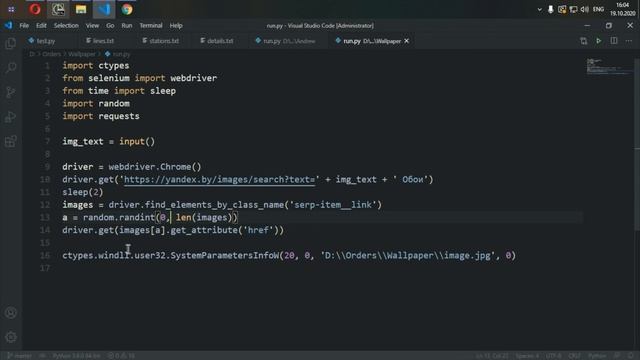Show hidden system tray icons chevron
Screen dimensions: 640x360
[540, 9]
